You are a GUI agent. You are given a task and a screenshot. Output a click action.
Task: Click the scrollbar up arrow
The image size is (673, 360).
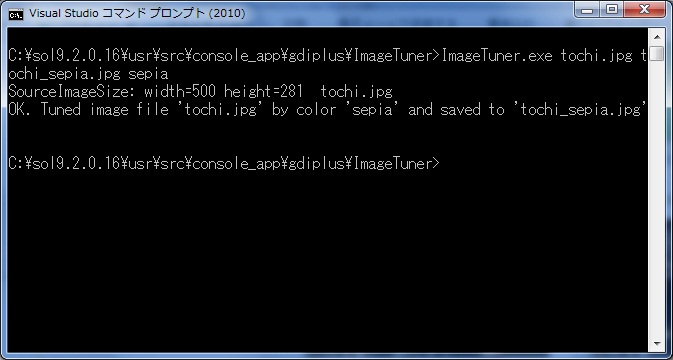pos(657,36)
